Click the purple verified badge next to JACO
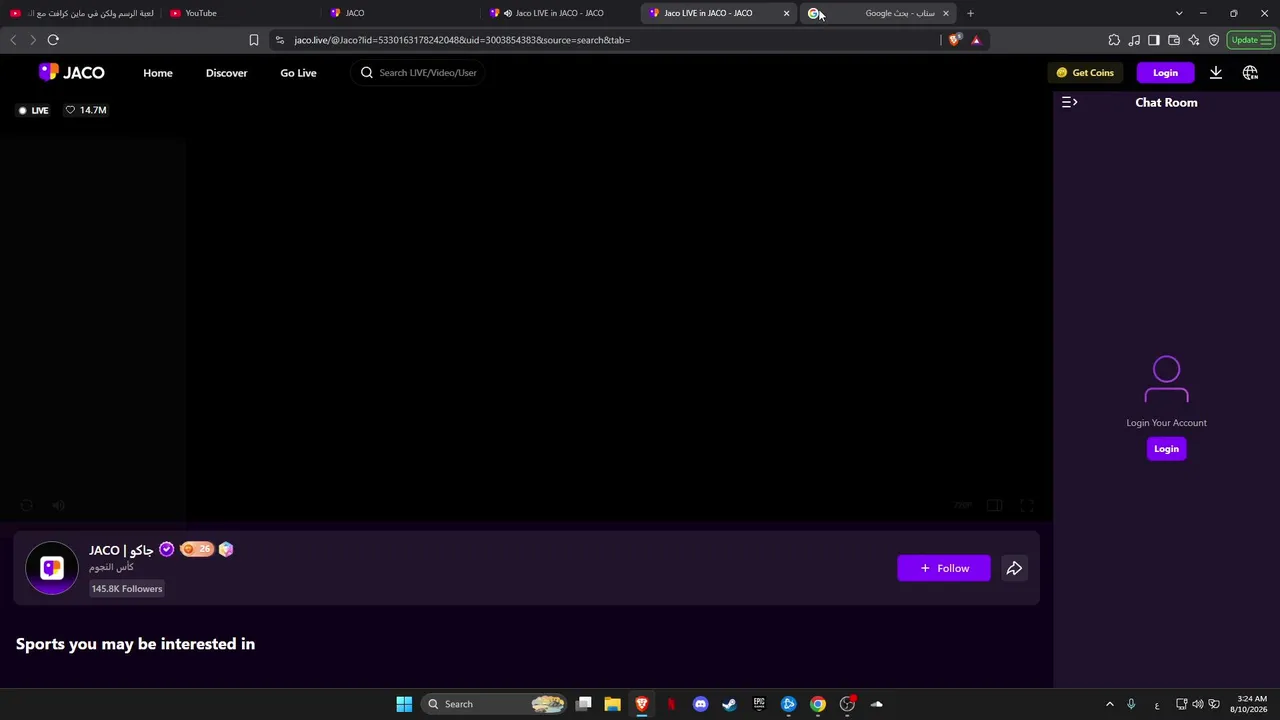This screenshot has height=720, width=1280. [x=166, y=549]
